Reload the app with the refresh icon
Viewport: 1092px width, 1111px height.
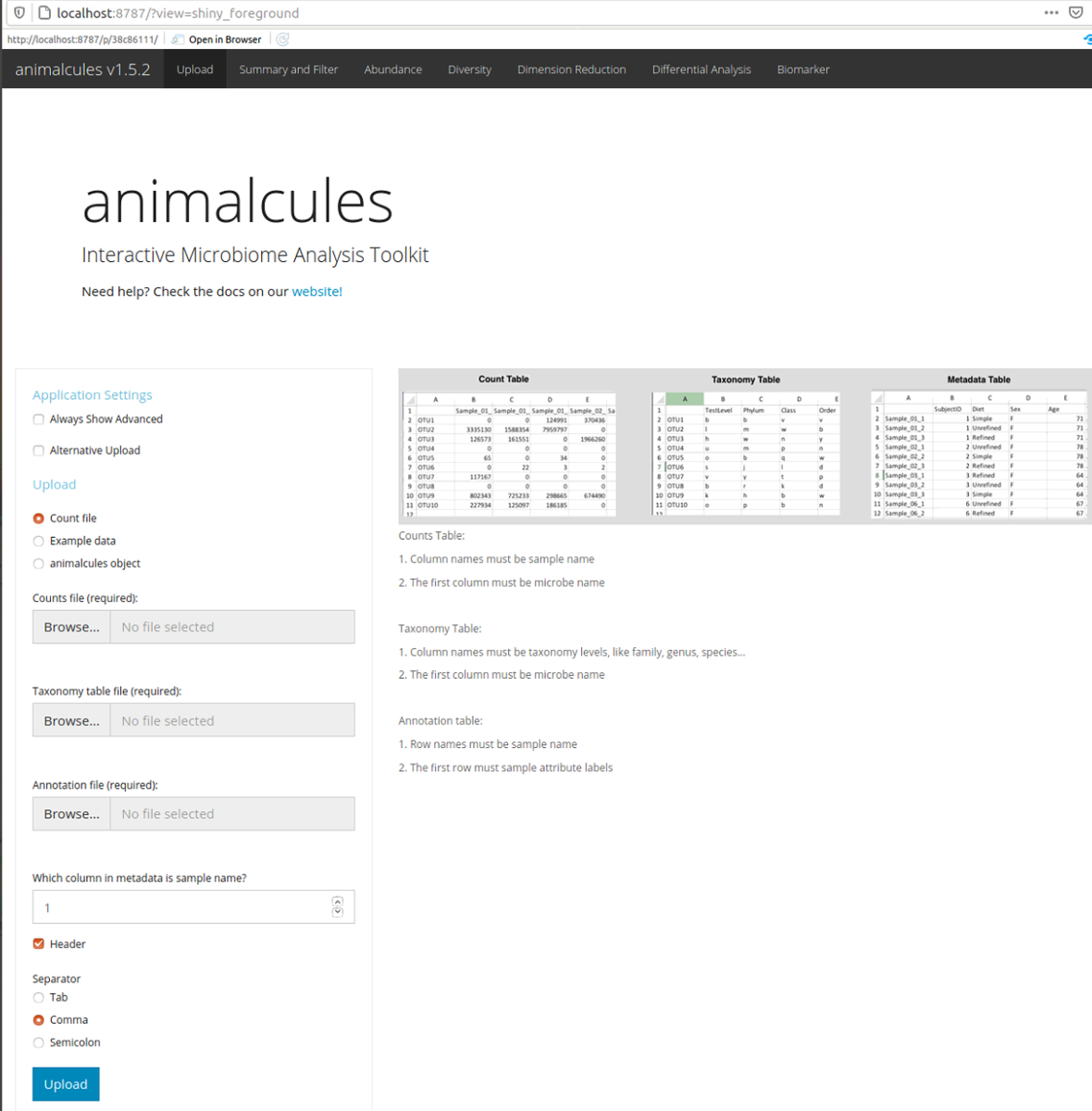pos(283,40)
